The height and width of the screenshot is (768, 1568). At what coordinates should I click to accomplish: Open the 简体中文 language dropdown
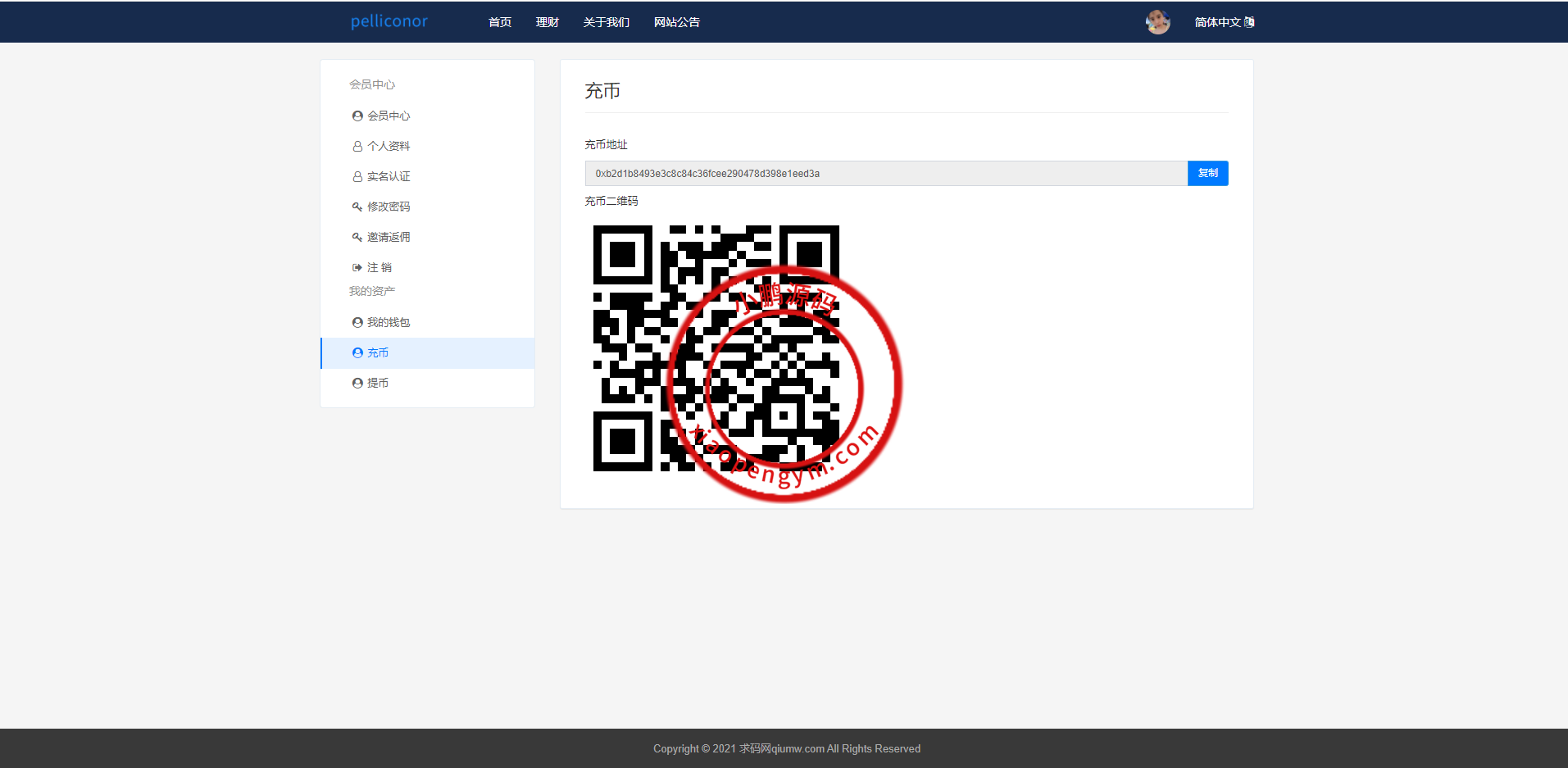coord(1224,22)
